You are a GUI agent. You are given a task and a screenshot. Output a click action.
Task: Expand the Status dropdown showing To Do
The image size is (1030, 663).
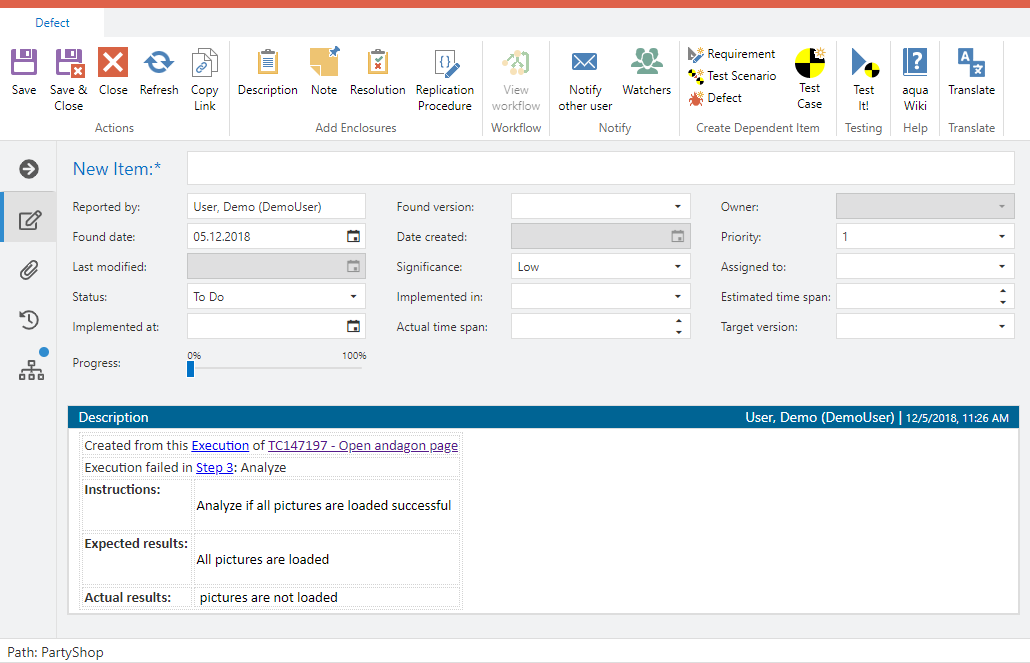coord(353,297)
